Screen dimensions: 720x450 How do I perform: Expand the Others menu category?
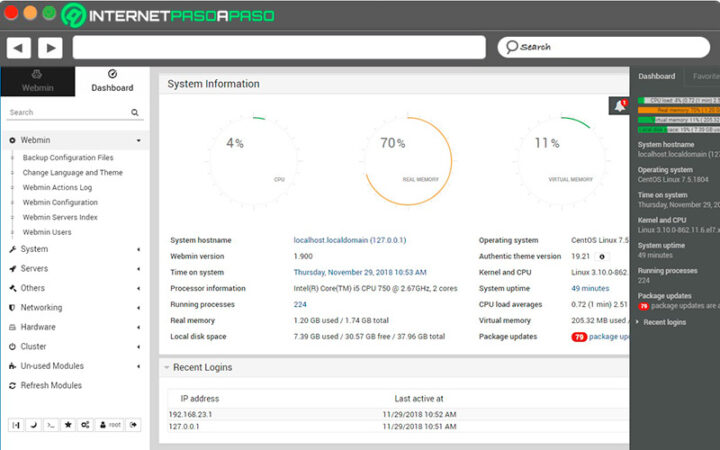pos(75,288)
